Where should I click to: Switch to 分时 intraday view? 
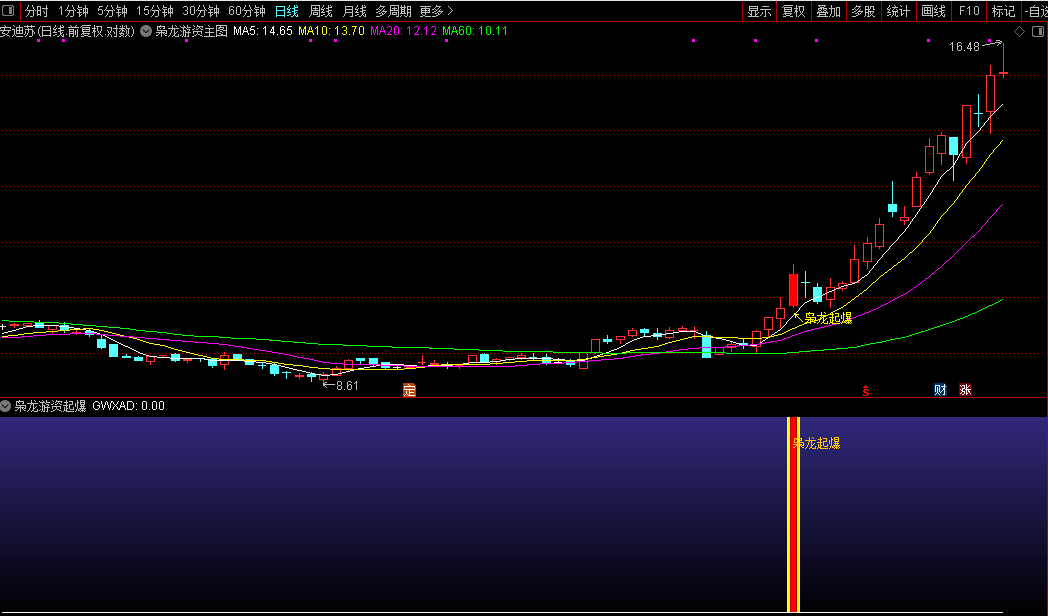37,11
